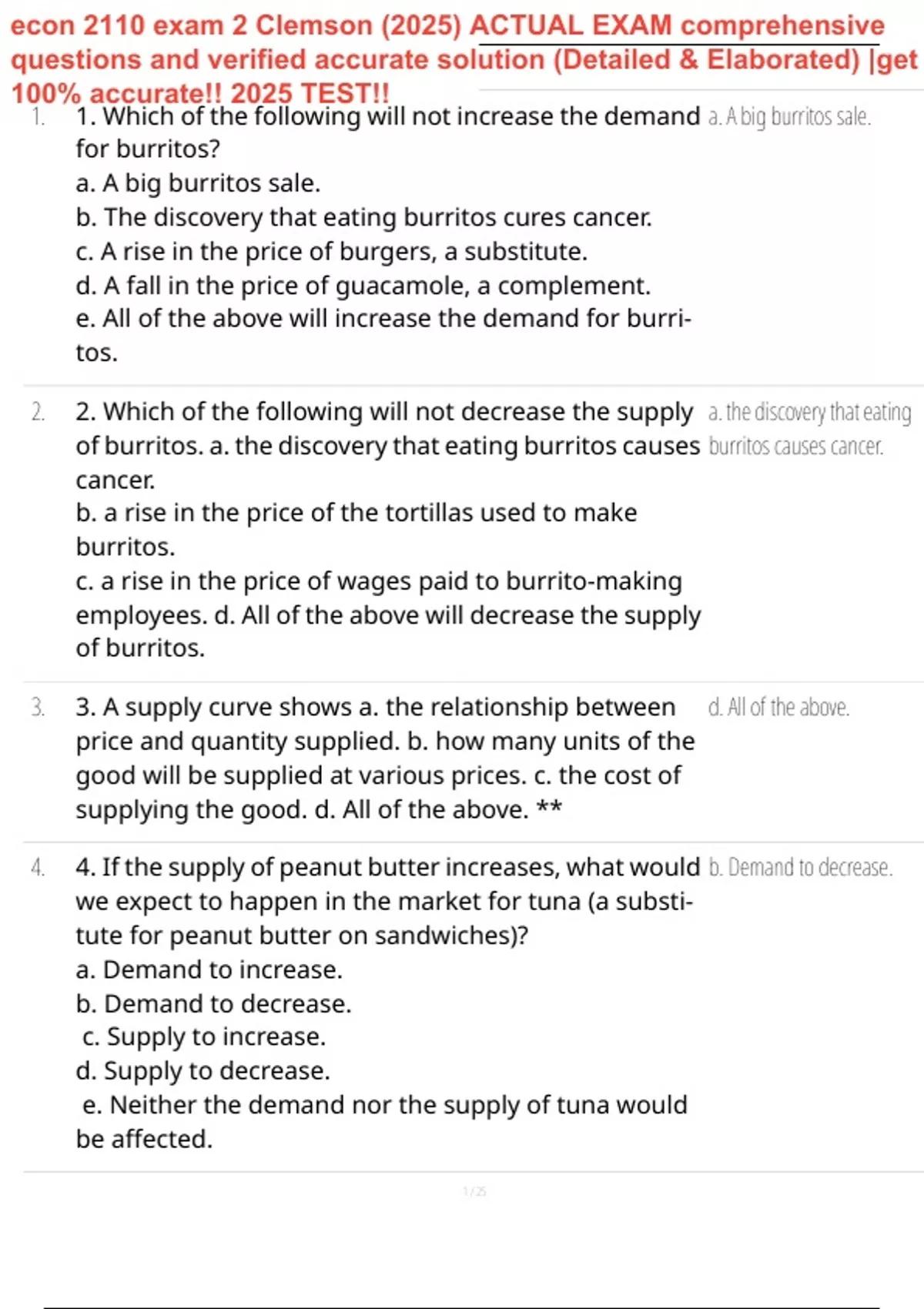The image size is (924, 1309).
Task: Click the page indicator '1/25' at bottom
Action: (x=474, y=1191)
